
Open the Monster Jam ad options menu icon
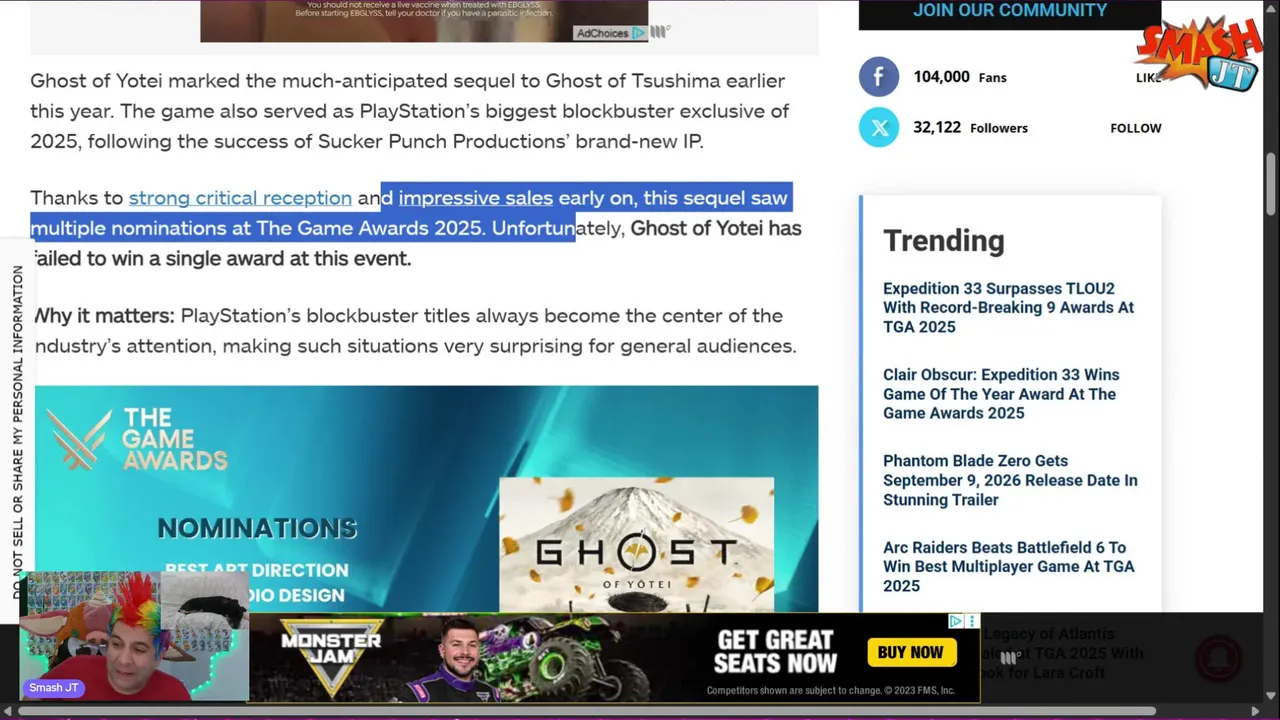(971, 621)
